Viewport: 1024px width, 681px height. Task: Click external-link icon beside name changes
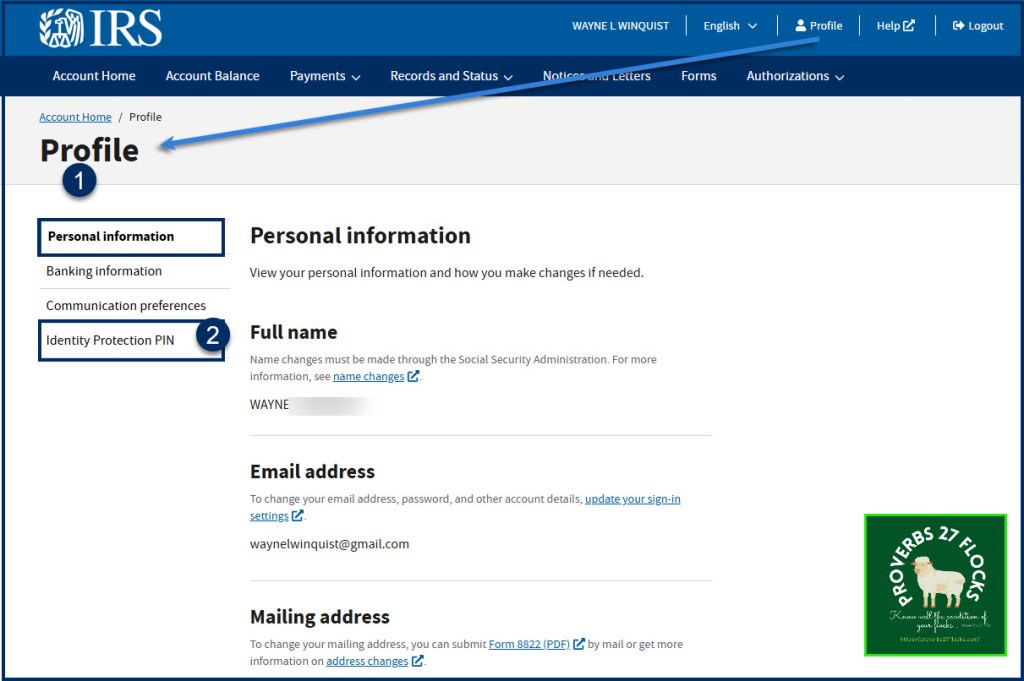point(414,377)
